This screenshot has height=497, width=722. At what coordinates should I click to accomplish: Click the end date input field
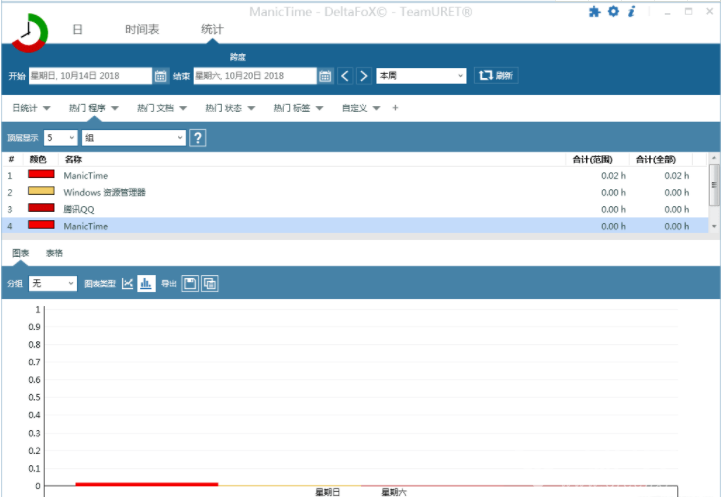click(x=255, y=76)
